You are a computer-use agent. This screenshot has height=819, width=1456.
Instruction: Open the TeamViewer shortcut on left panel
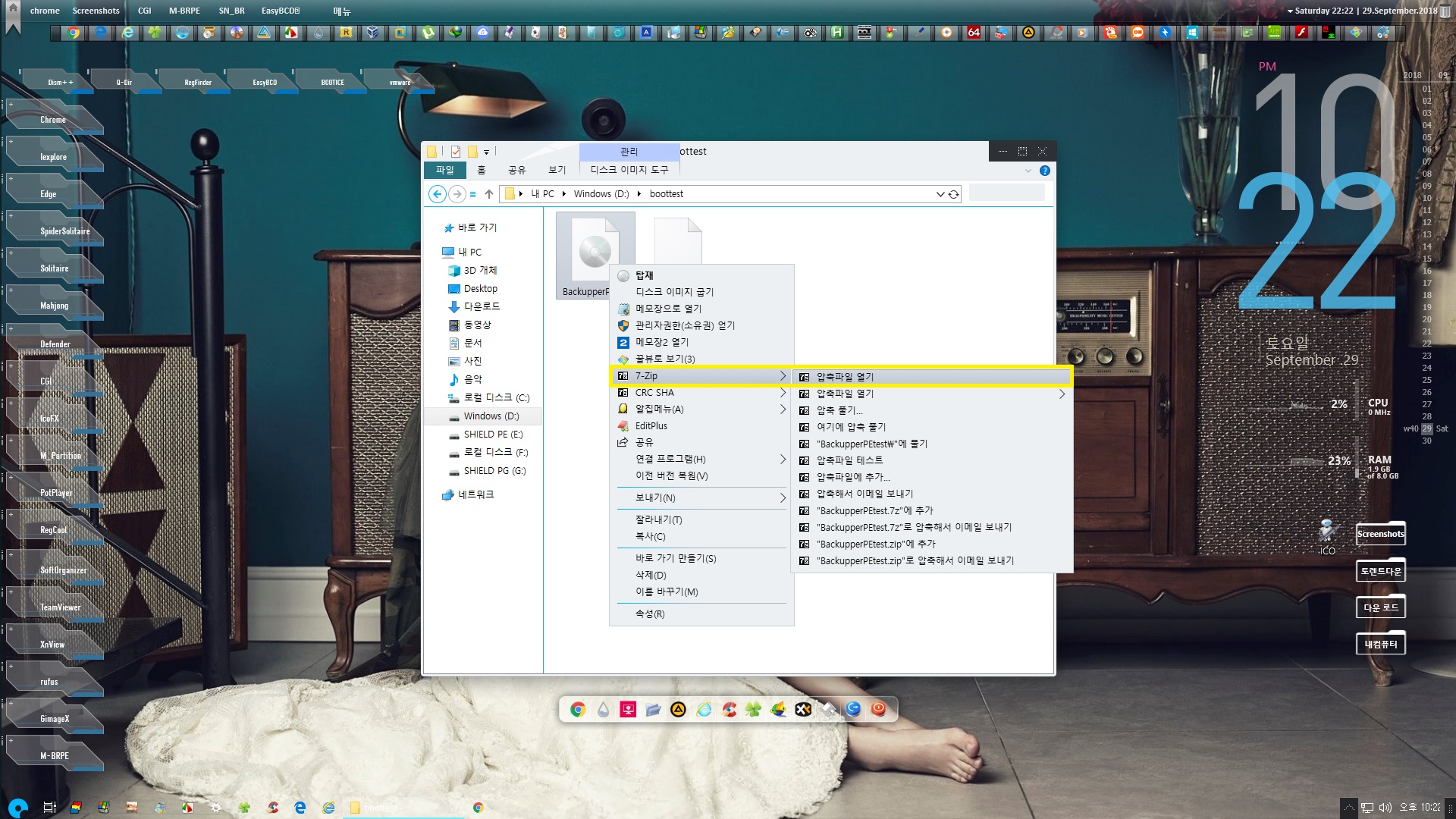(60, 607)
